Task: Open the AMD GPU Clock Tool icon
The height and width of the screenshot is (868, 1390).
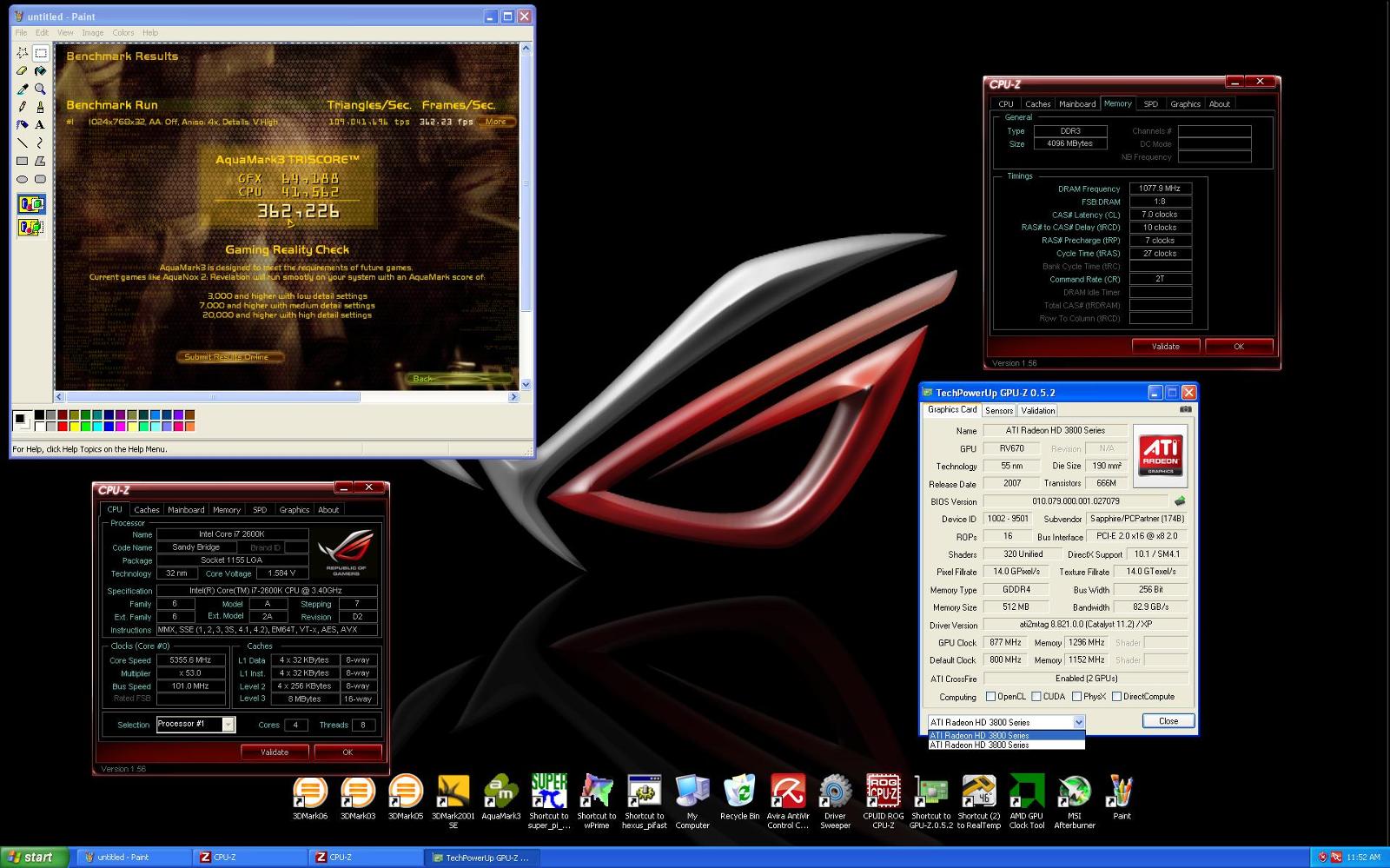Action: 1027,801
